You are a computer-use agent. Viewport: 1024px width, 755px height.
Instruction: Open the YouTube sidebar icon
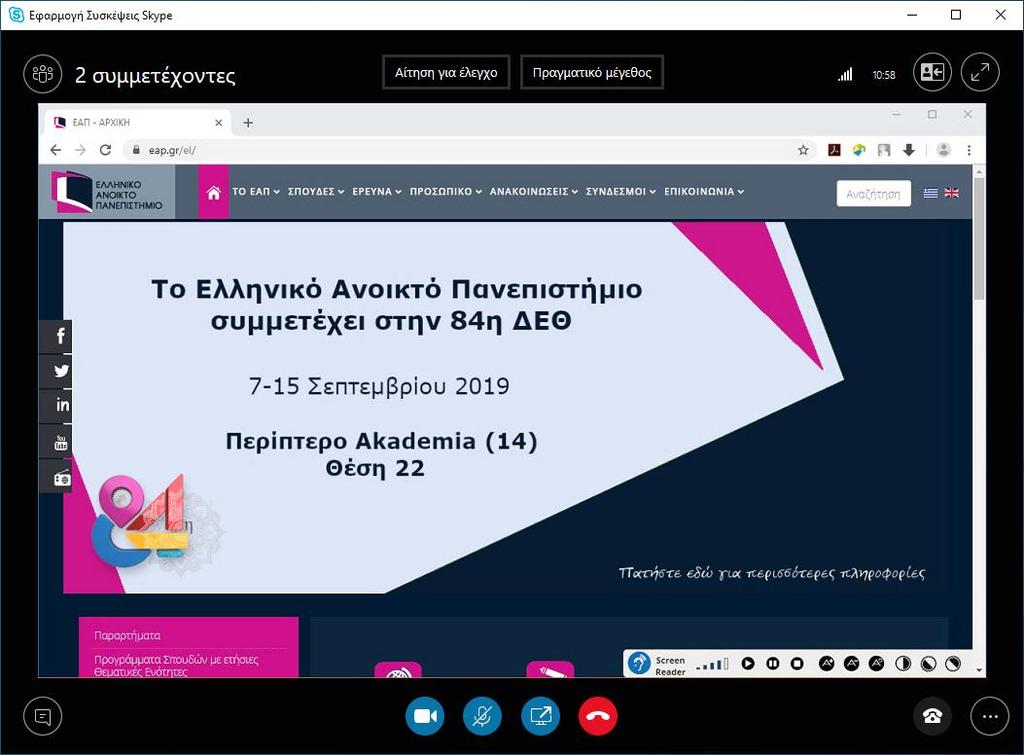point(56,441)
